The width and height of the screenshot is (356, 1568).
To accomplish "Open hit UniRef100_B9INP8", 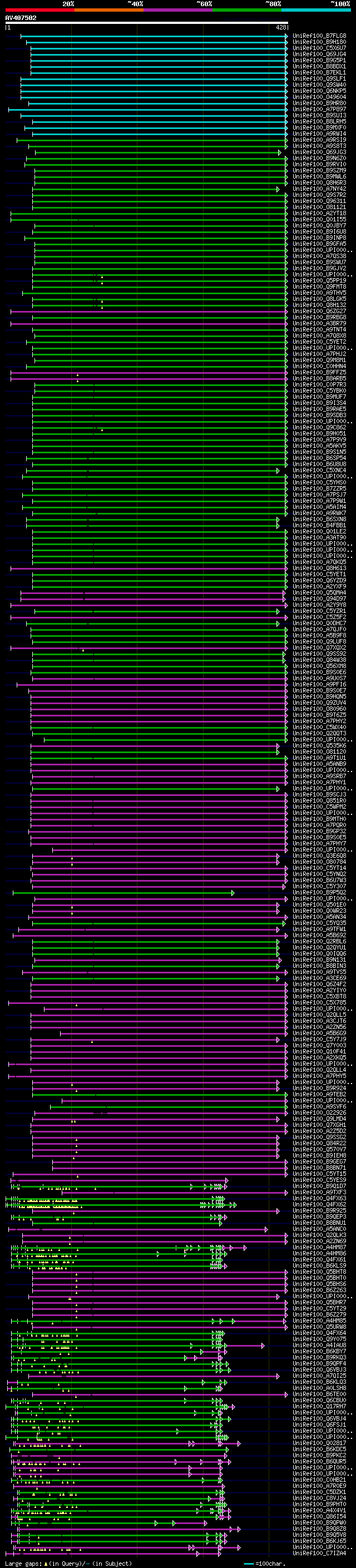I will point(319,238).
